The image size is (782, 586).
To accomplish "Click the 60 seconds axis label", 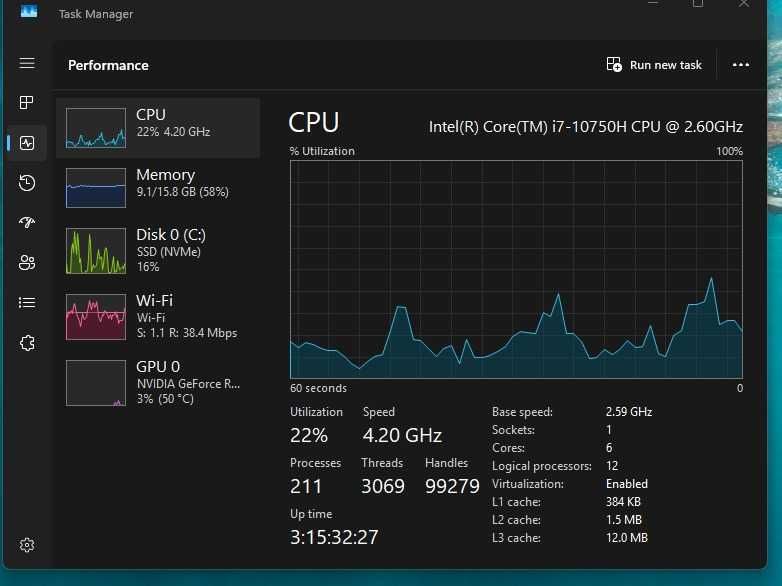I will coord(318,388).
